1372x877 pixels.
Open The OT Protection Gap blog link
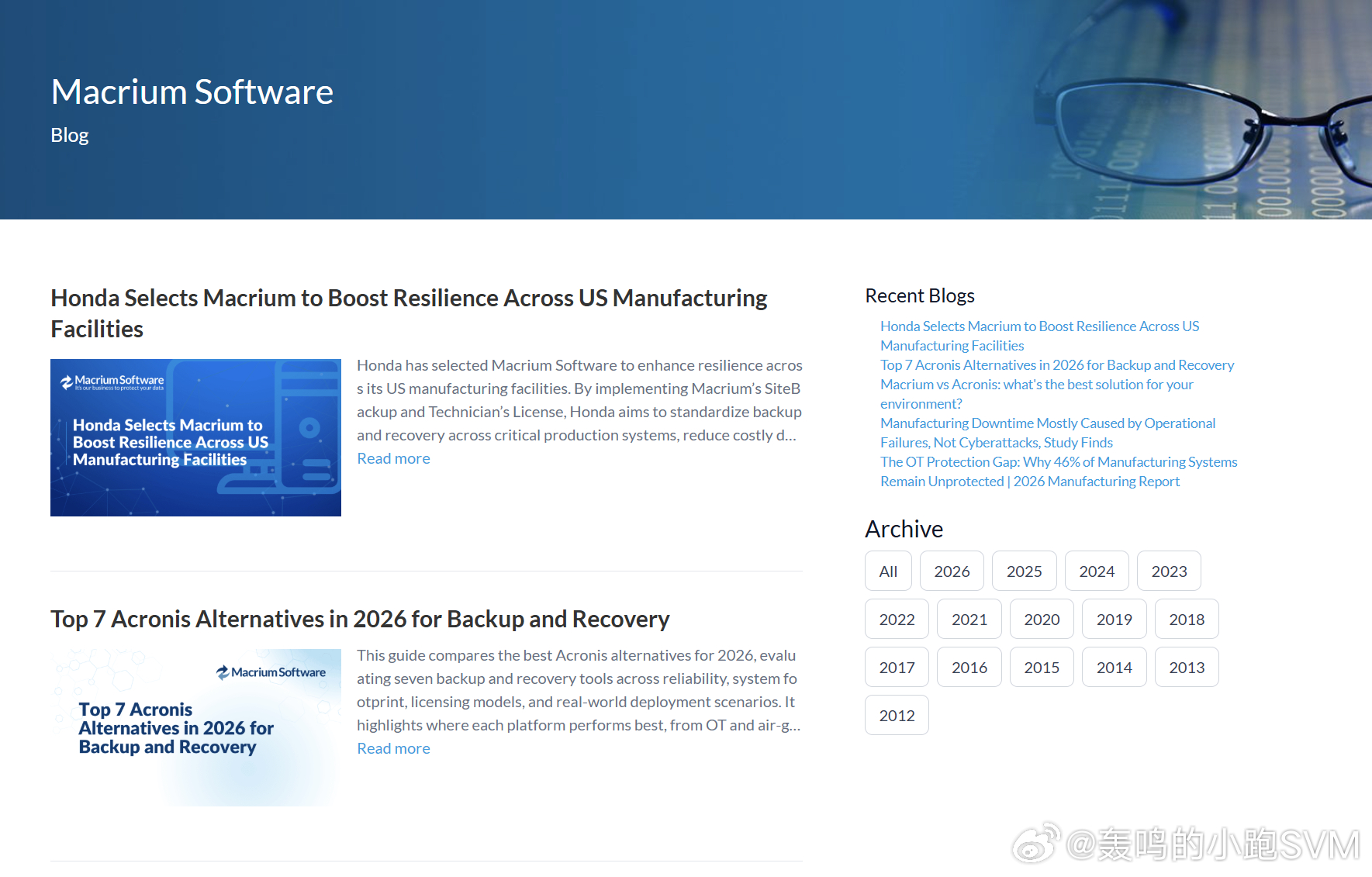[1059, 471]
